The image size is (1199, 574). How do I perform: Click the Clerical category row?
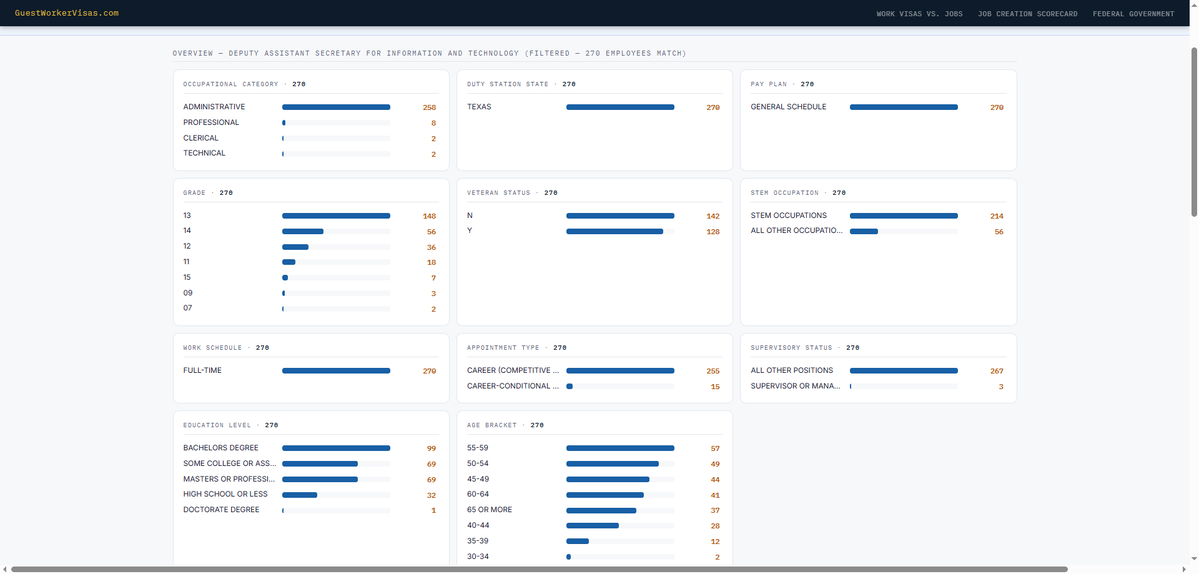point(311,138)
